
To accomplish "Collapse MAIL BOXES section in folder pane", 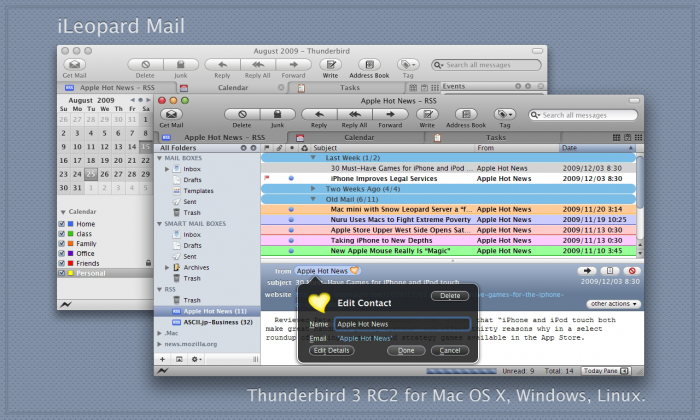I will click(159, 158).
